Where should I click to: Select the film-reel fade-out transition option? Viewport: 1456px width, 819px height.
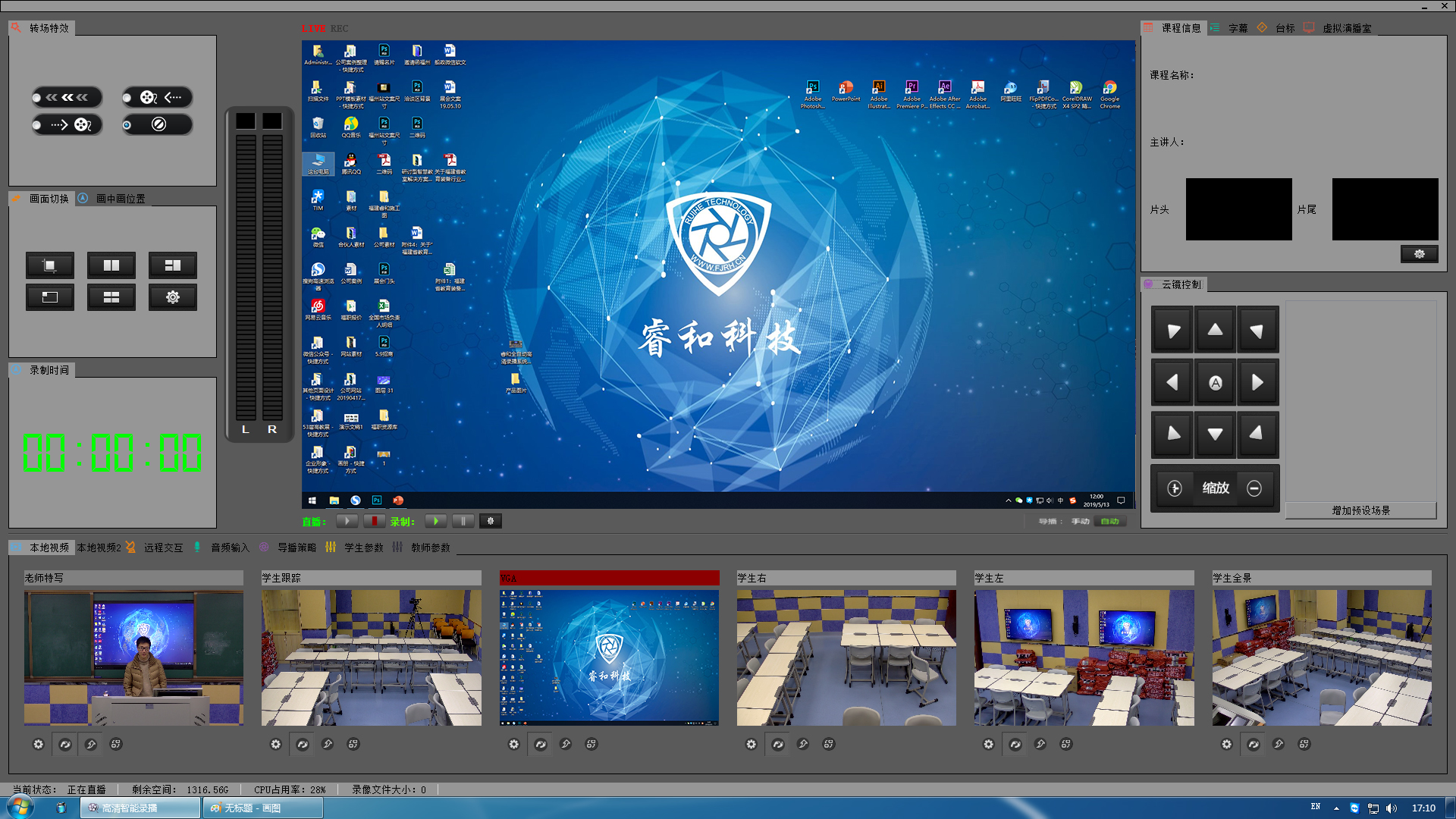tap(157, 97)
